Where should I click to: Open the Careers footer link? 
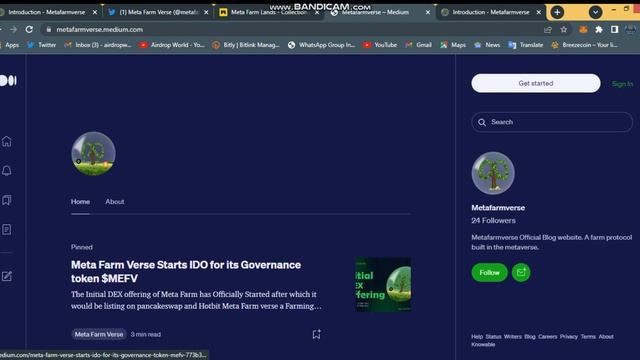tap(547, 337)
